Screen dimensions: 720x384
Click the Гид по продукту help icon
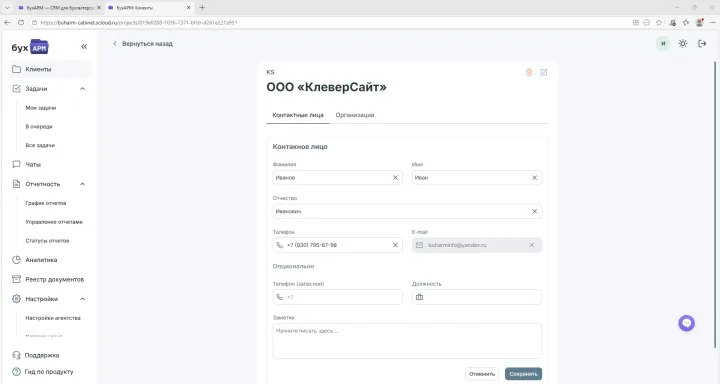point(17,372)
